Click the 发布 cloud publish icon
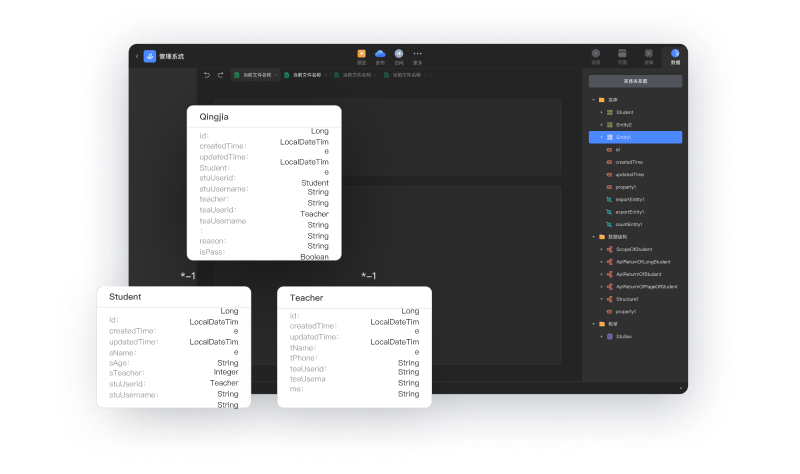This screenshot has width=800, height=474. tap(380, 54)
